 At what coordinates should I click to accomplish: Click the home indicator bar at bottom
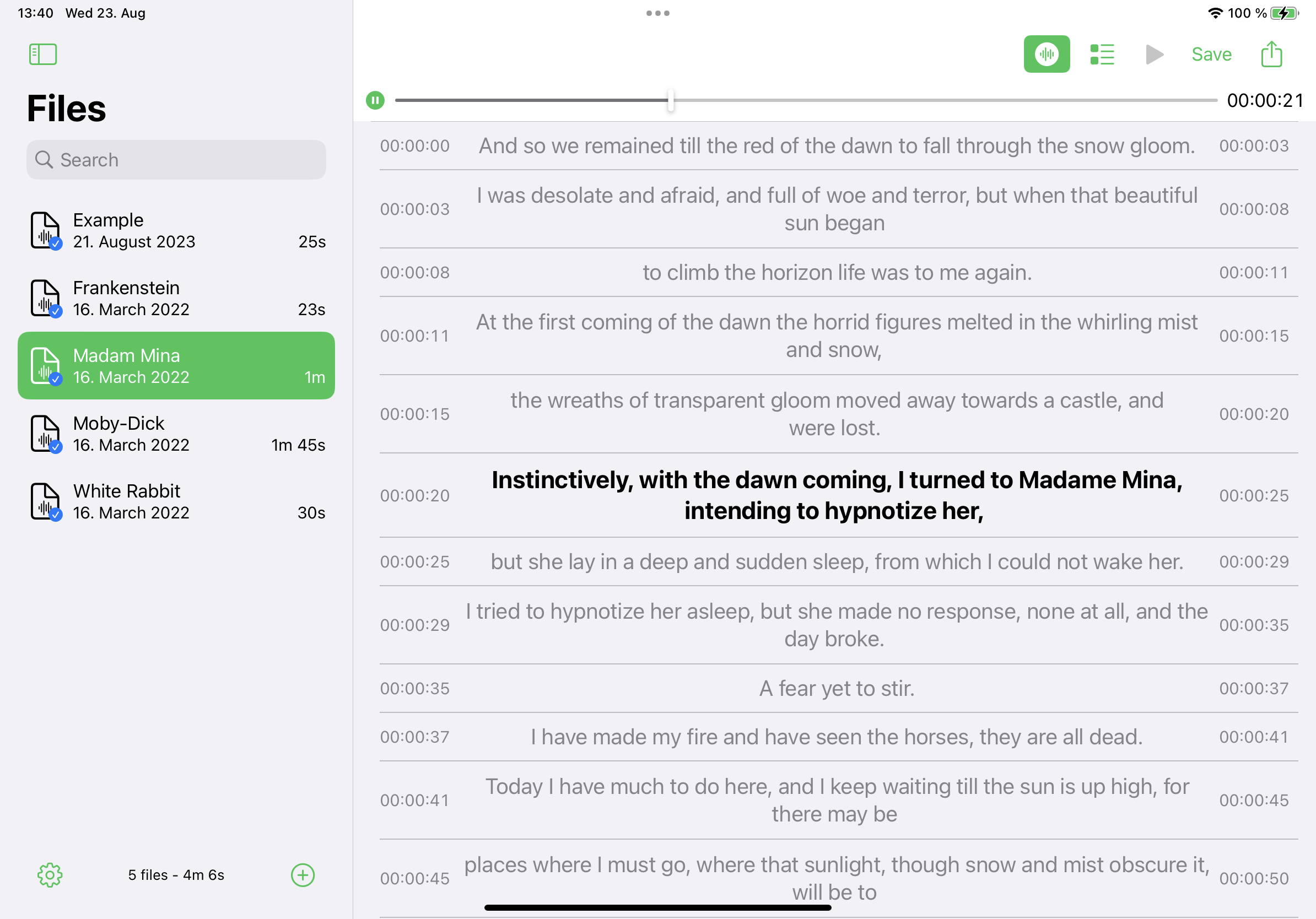coord(657,907)
